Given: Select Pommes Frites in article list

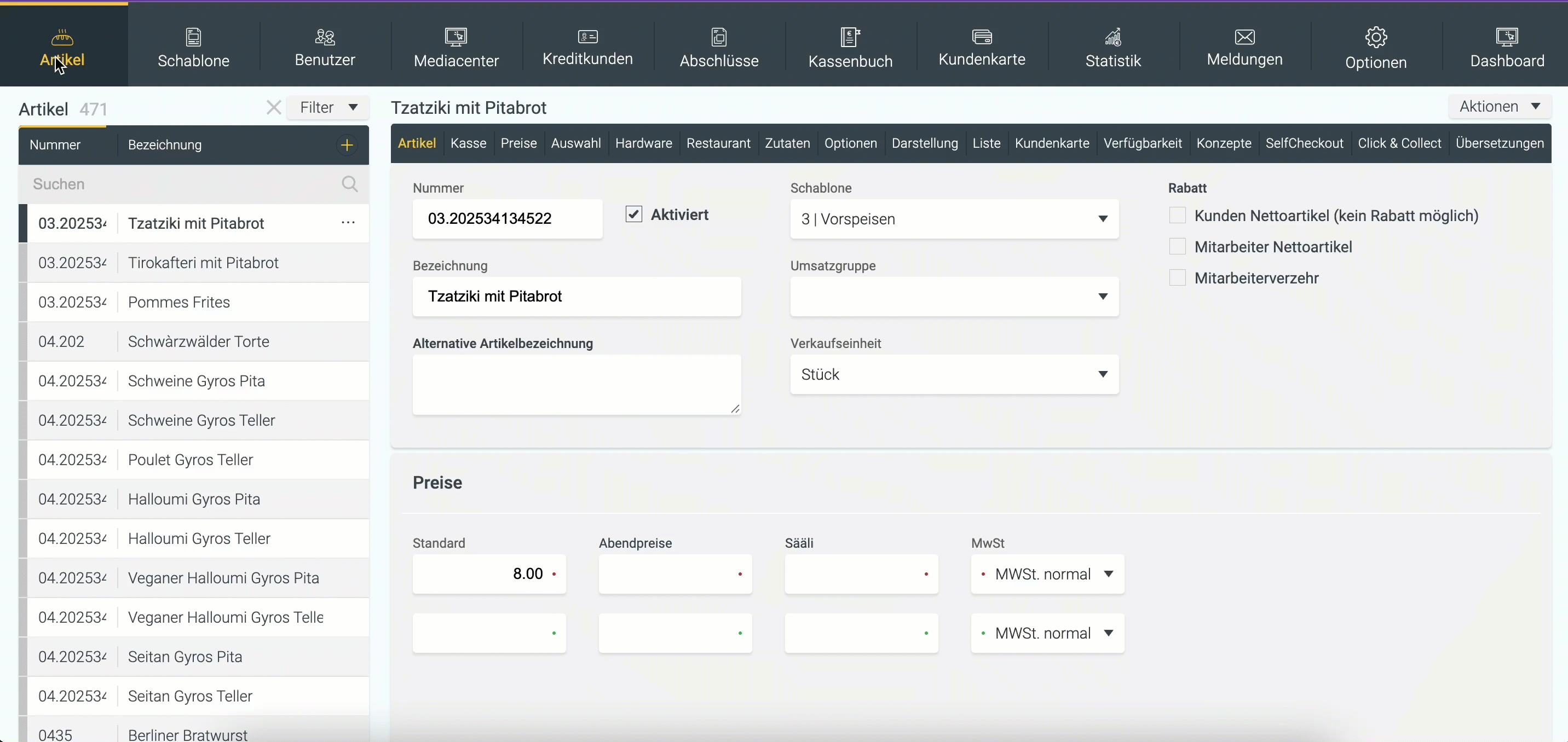Looking at the screenshot, I should pyautogui.click(x=179, y=302).
